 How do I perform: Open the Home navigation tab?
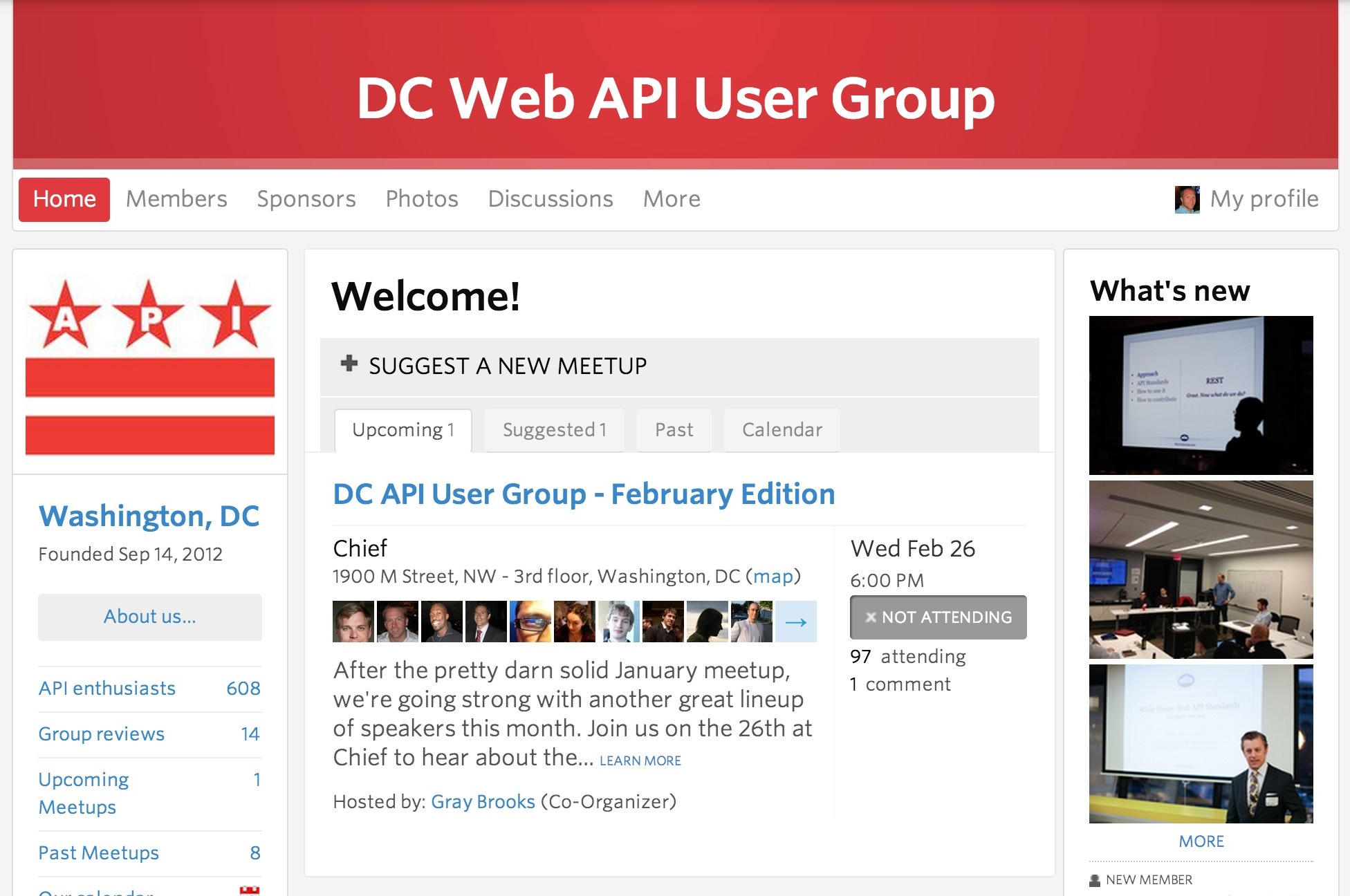point(64,199)
